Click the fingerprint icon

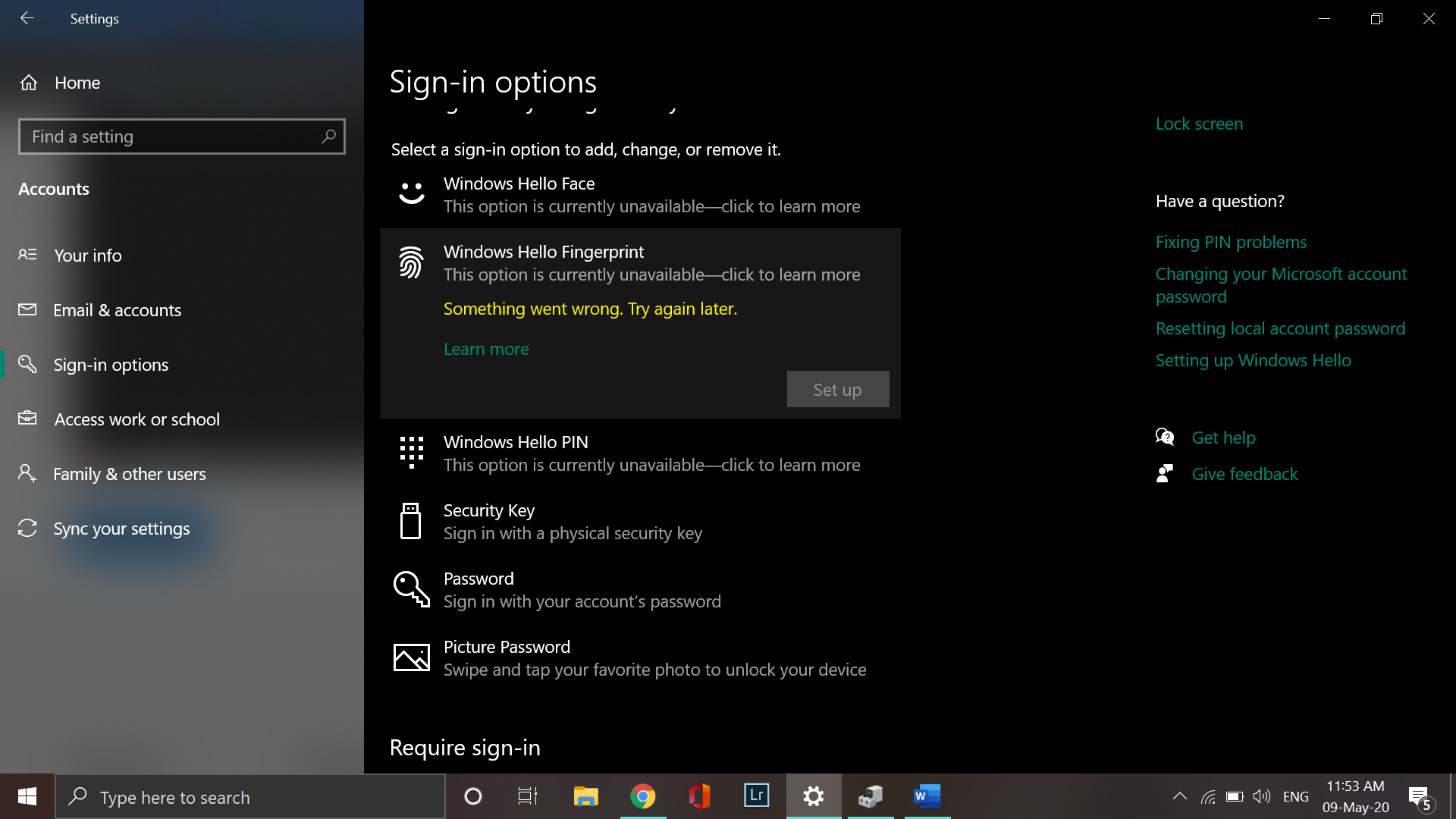[x=411, y=262]
